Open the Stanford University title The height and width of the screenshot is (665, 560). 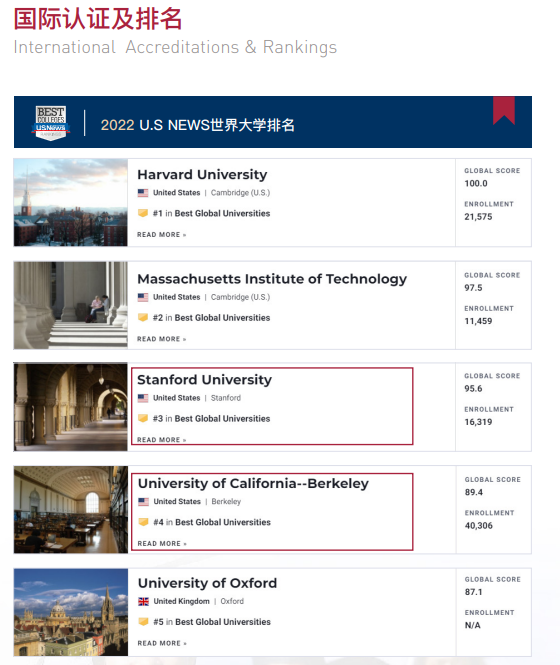(204, 380)
